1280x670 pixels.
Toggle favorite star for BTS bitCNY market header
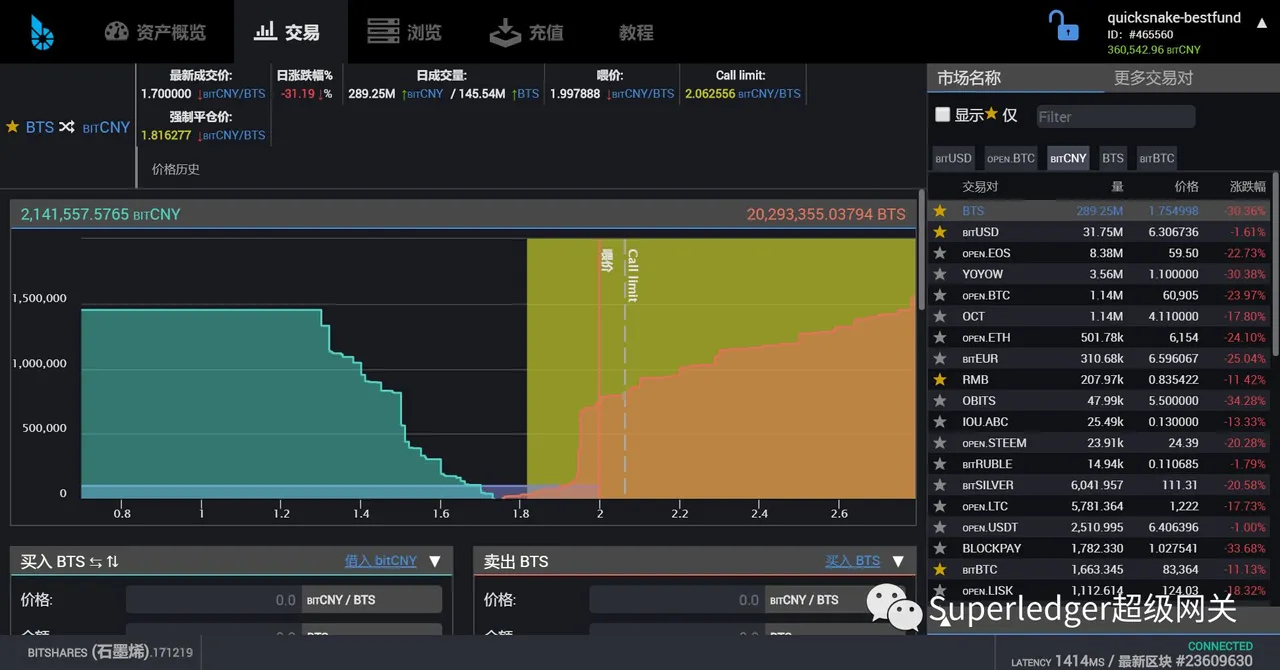(12, 127)
